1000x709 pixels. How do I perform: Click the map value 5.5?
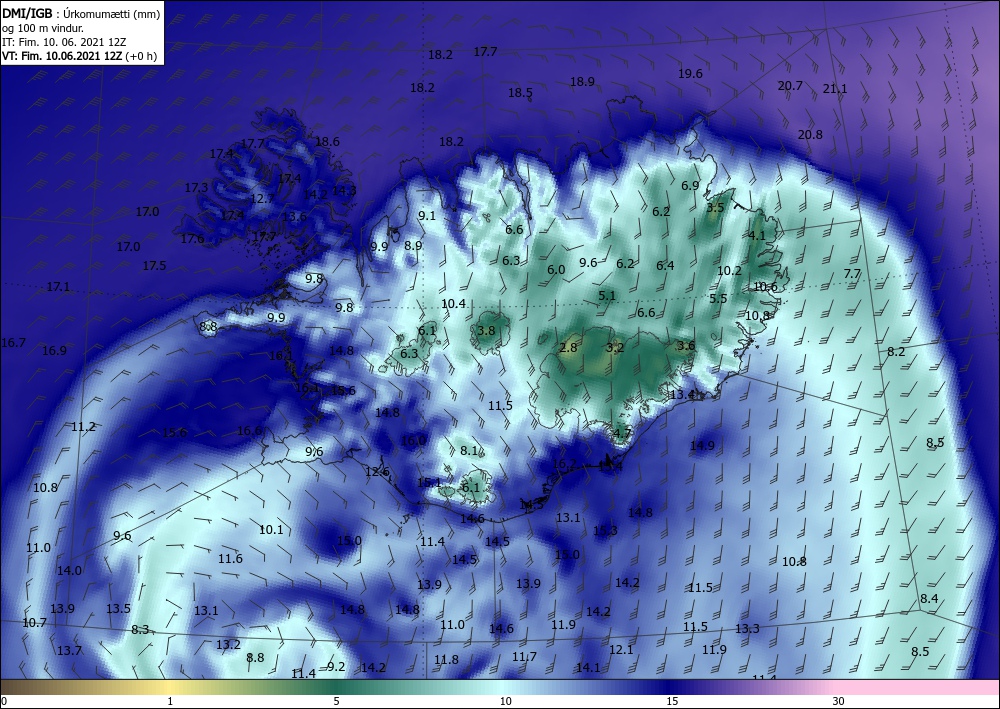point(718,298)
